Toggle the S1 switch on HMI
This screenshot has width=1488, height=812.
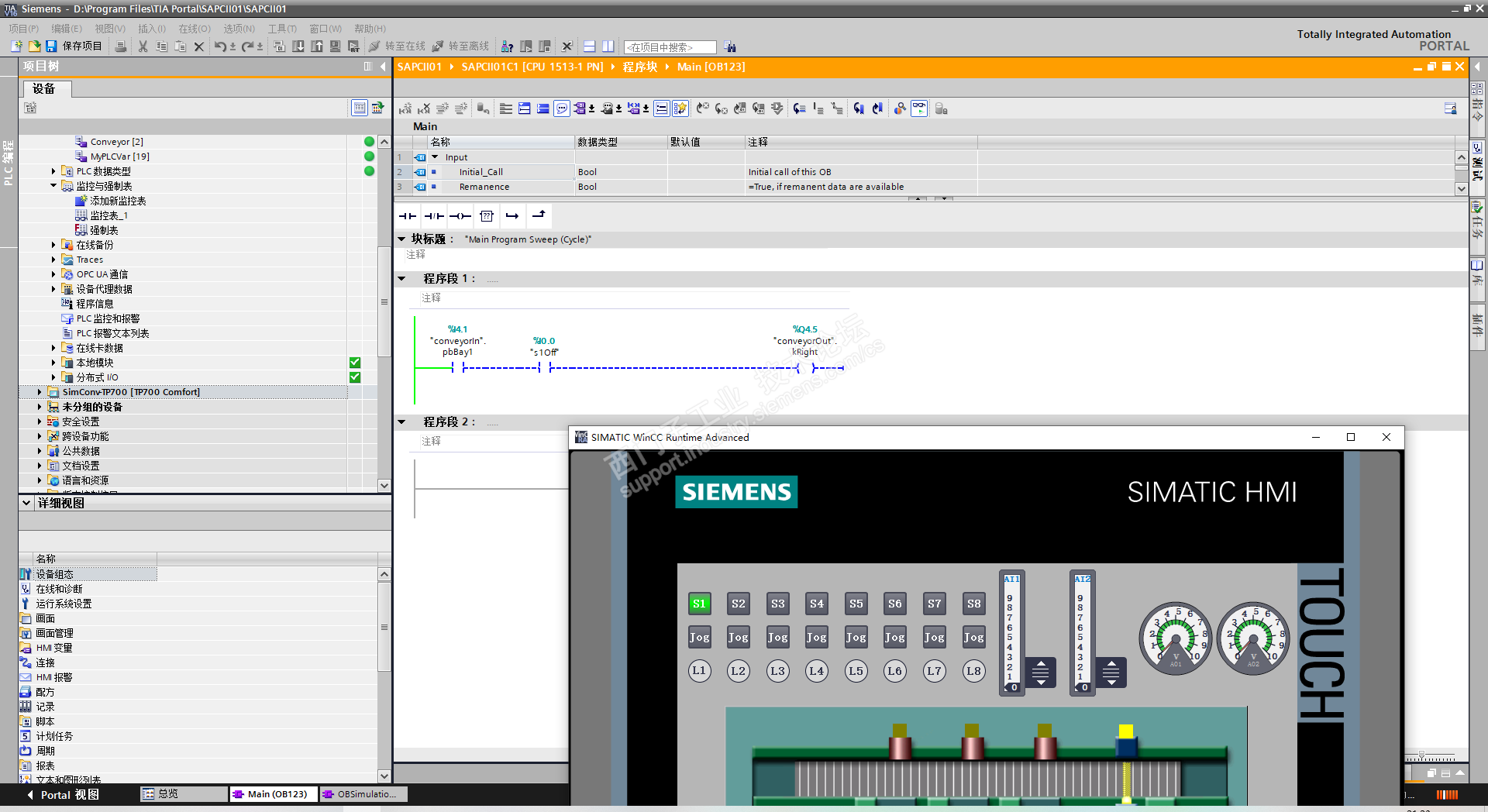point(699,604)
